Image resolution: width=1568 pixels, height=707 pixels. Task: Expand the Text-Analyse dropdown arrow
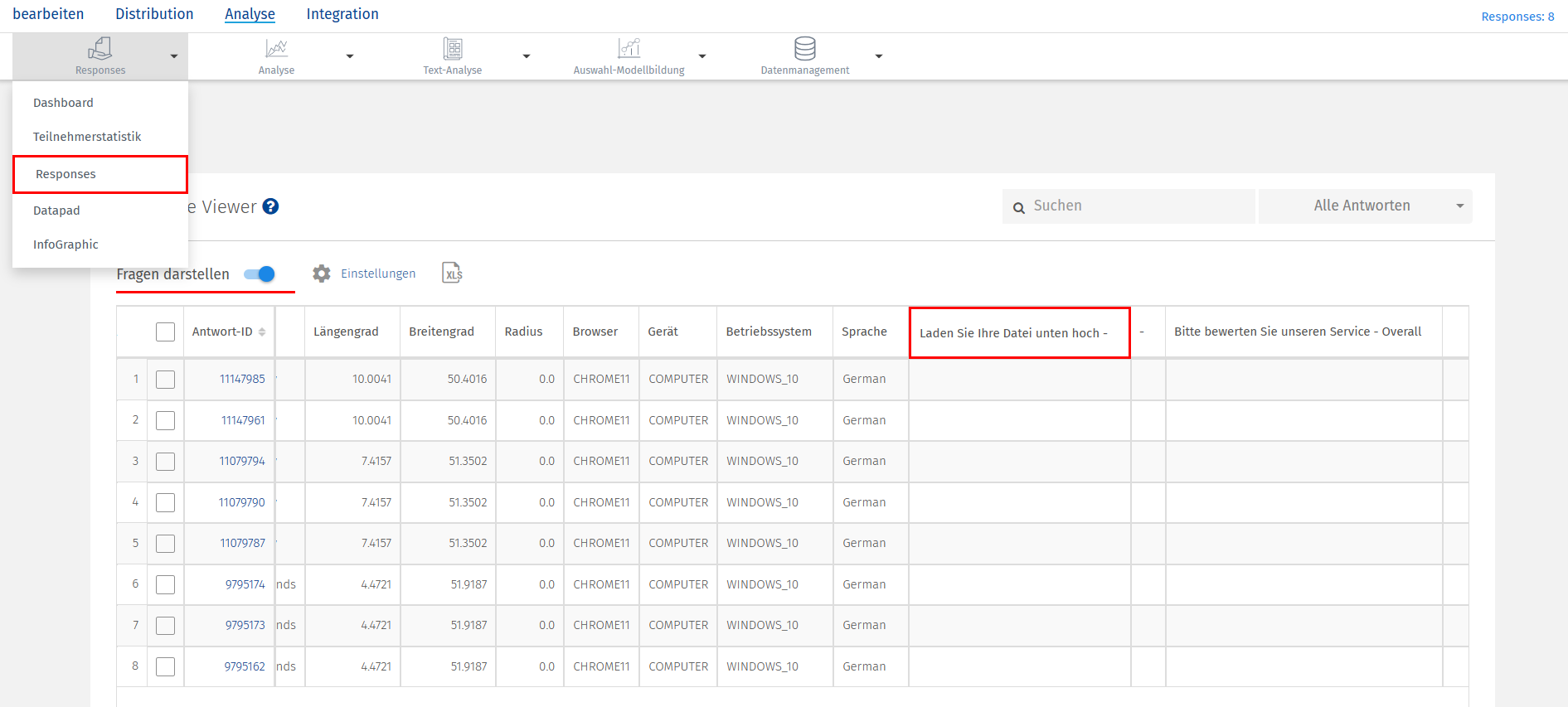point(527,56)
